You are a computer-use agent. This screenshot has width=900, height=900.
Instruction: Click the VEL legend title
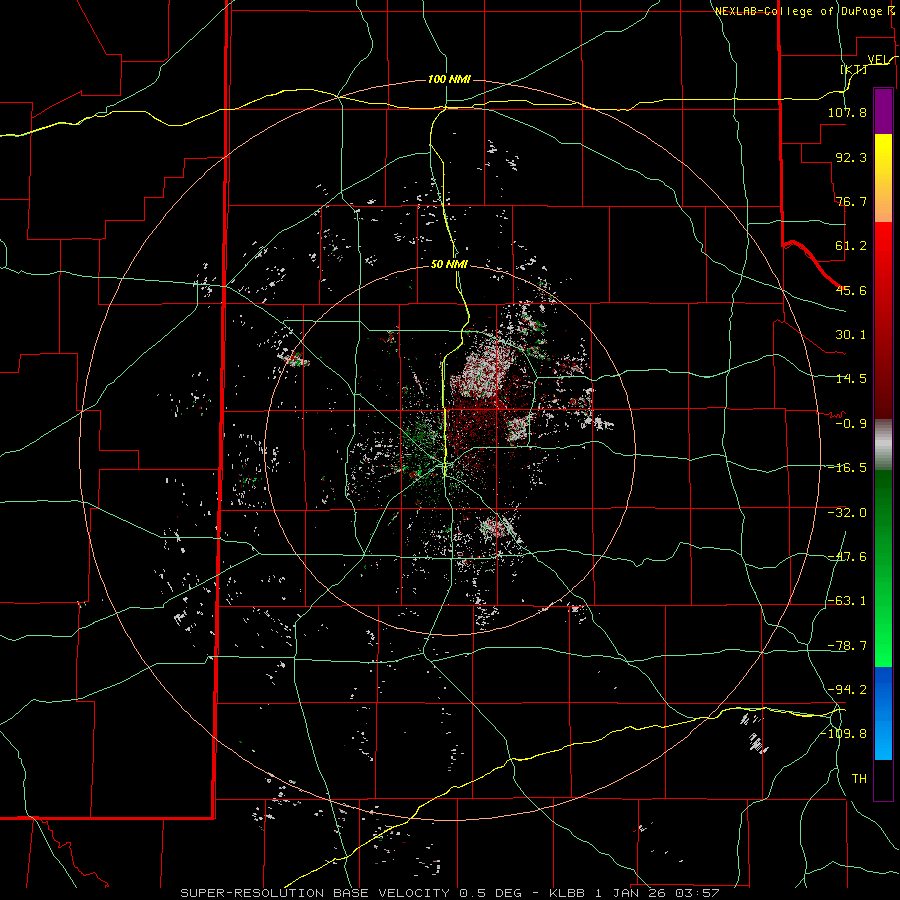pos(878,59)
